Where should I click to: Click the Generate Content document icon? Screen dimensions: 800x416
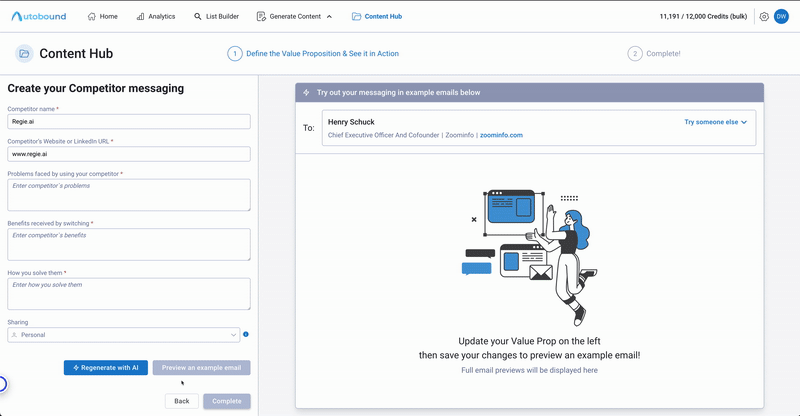coord(261,16)
